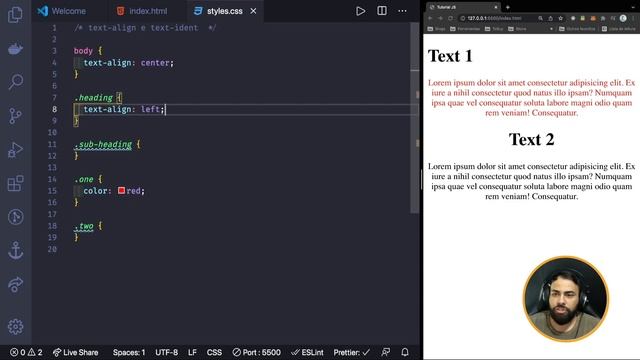Click the .sub-heading selector
640x360 pixels.
click(x=103, y=144)
